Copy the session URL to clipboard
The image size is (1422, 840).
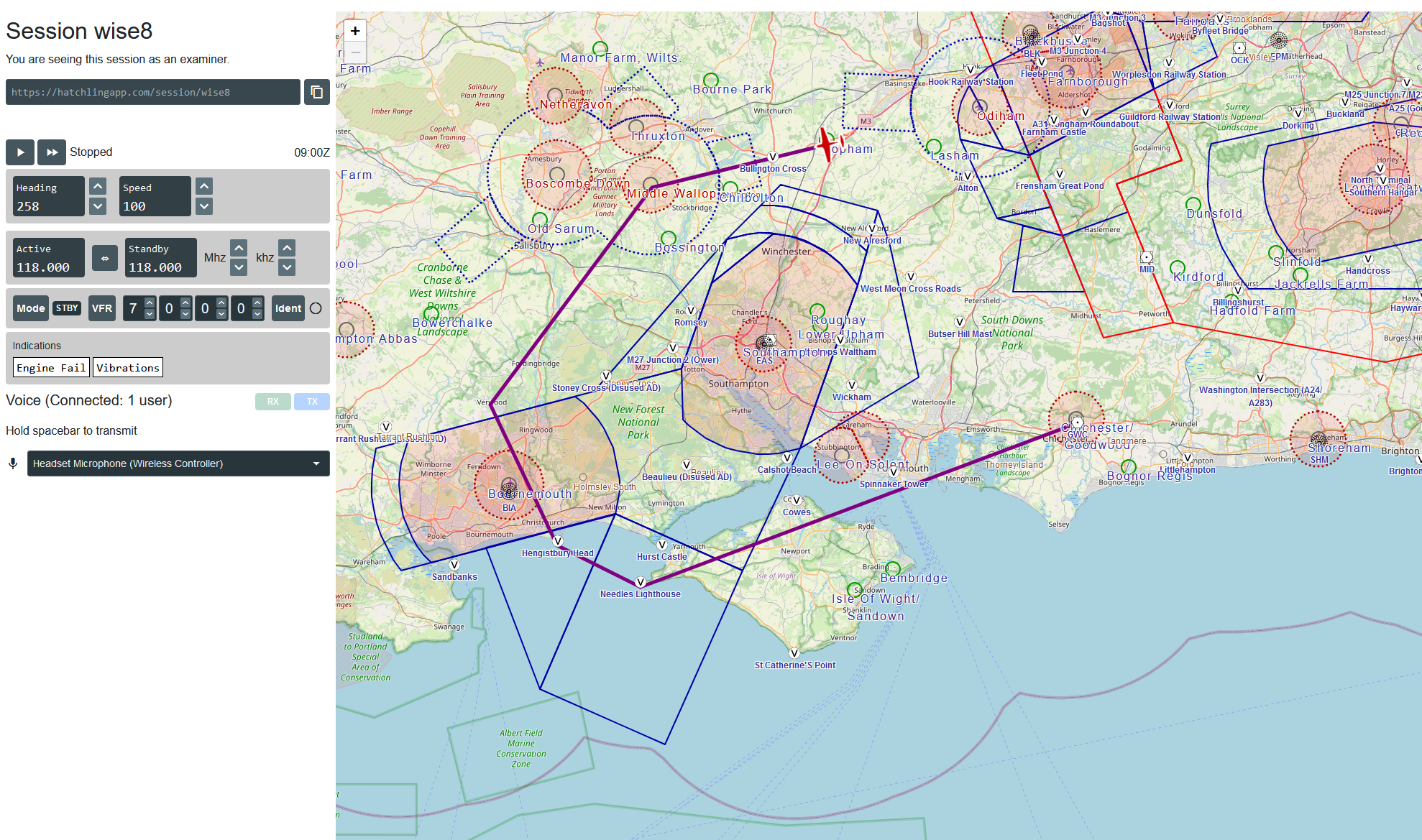tap(316, 92)
